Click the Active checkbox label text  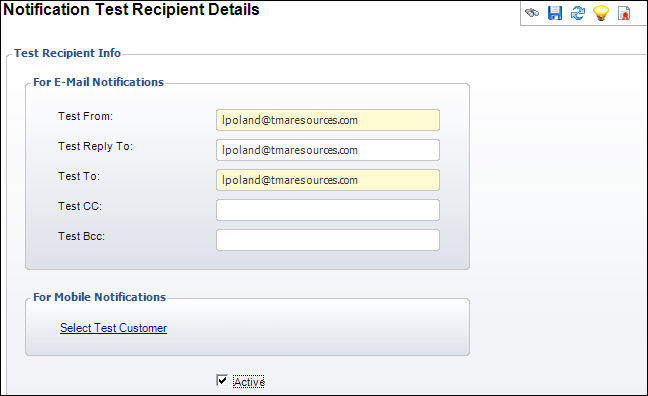point(249,382)
